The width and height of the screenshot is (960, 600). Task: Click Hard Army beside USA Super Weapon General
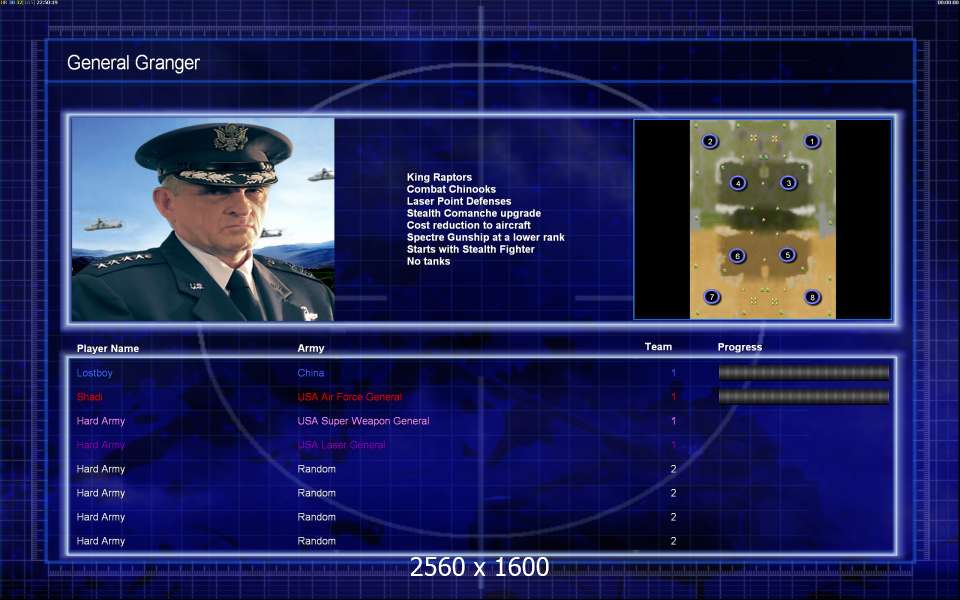tap(100, 421)
